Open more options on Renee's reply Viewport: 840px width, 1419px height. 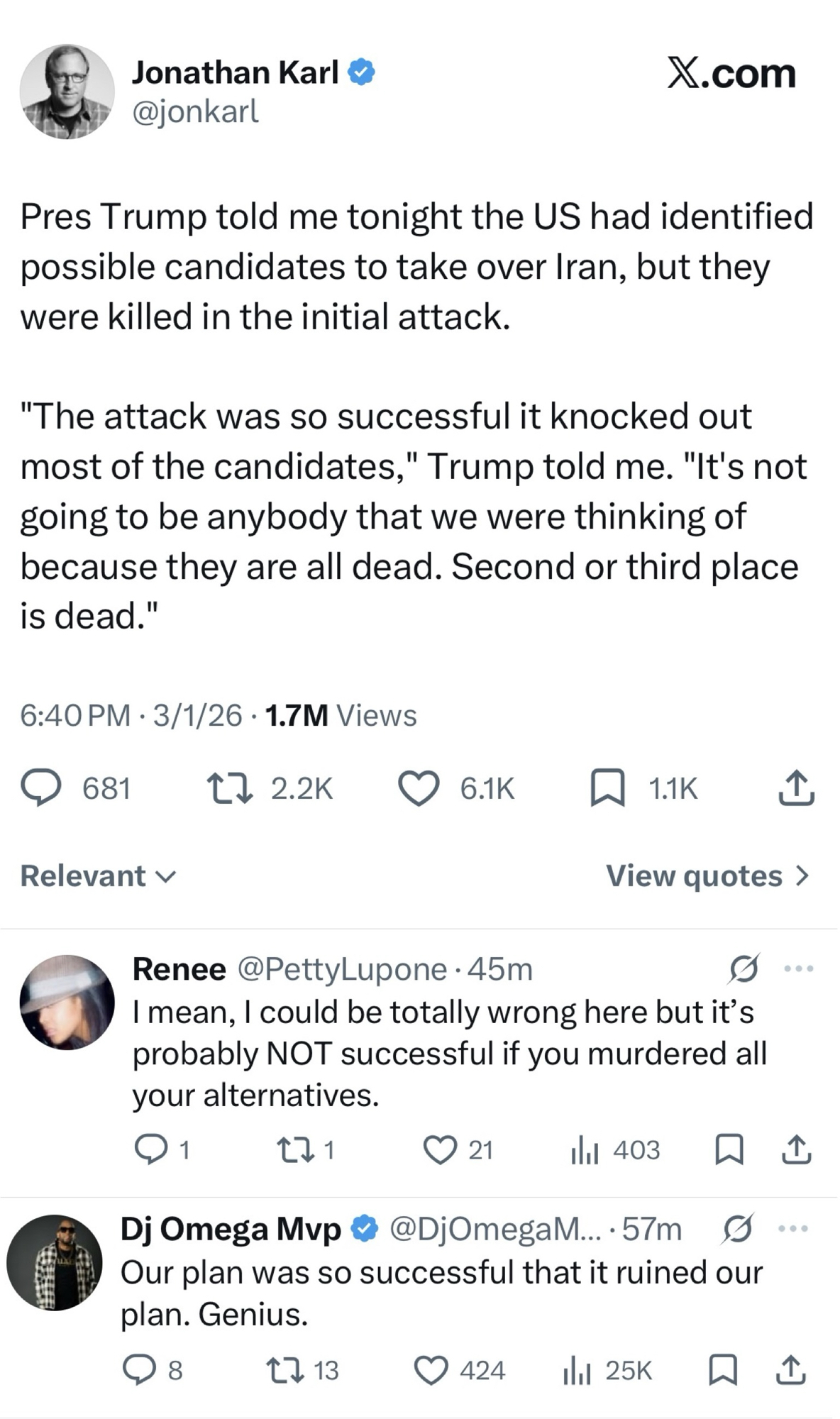(x=799, y=968)
